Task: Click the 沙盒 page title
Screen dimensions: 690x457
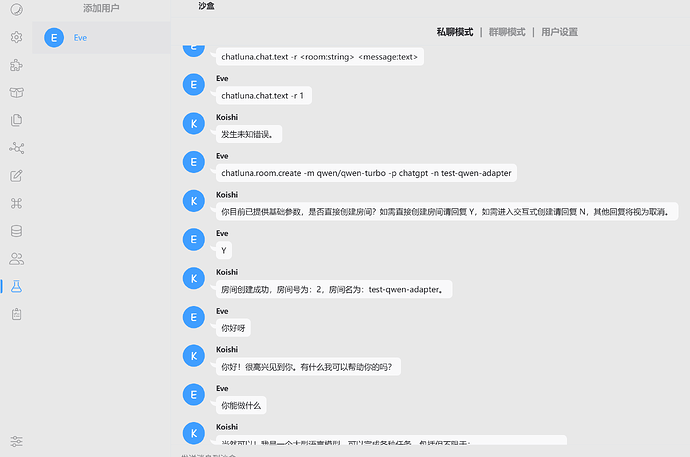Action: [206, 6]
